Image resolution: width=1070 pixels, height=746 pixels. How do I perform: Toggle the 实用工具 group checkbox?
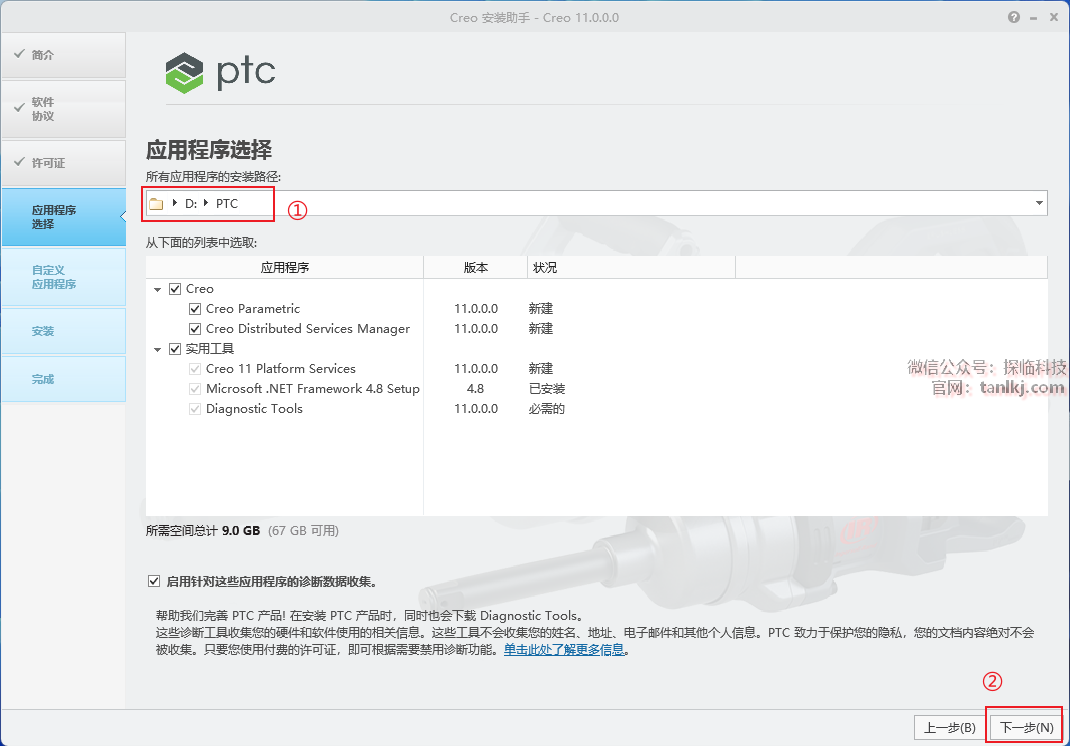click(175, 349)
